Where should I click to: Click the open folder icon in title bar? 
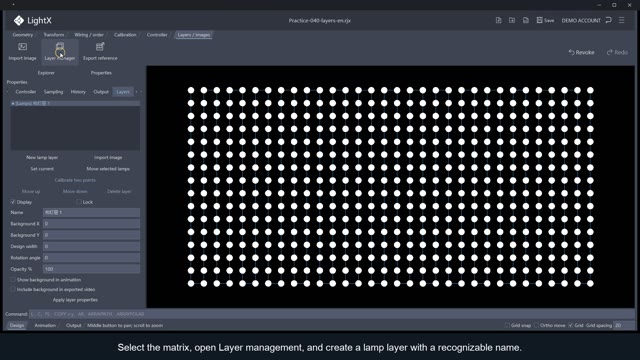[x=512, y=20]
